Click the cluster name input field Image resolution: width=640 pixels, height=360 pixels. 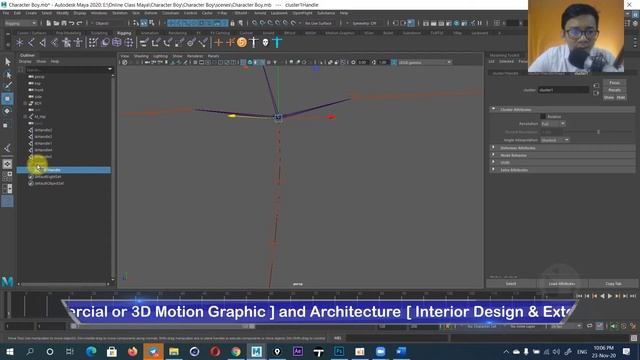(563, 90)
